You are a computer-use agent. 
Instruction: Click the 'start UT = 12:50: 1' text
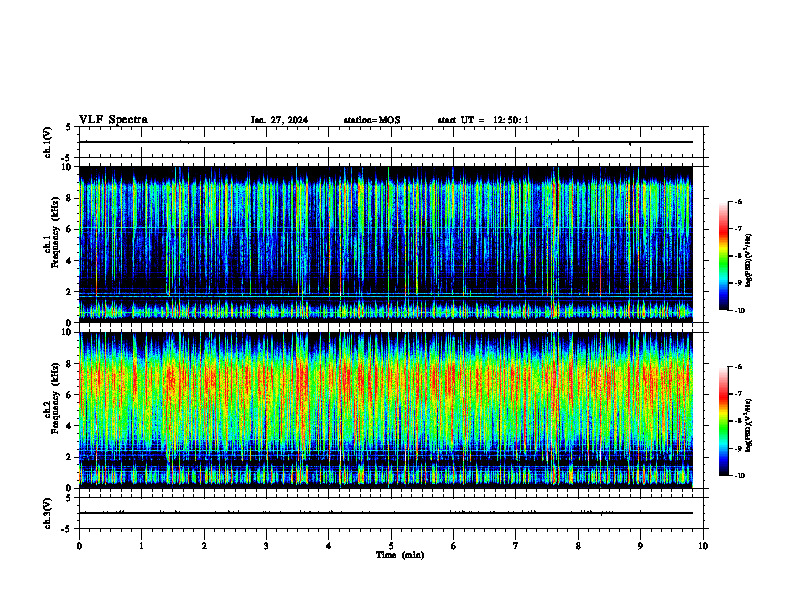coord(483,120)
